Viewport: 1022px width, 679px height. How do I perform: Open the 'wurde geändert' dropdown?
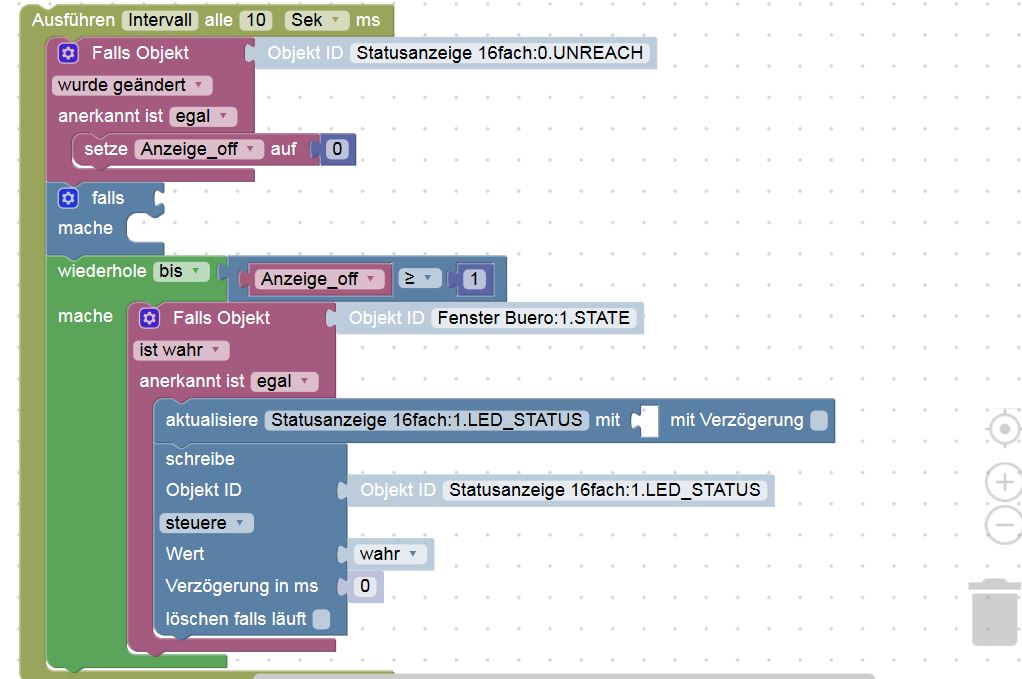pyautogui.click(x=132, y=85)
